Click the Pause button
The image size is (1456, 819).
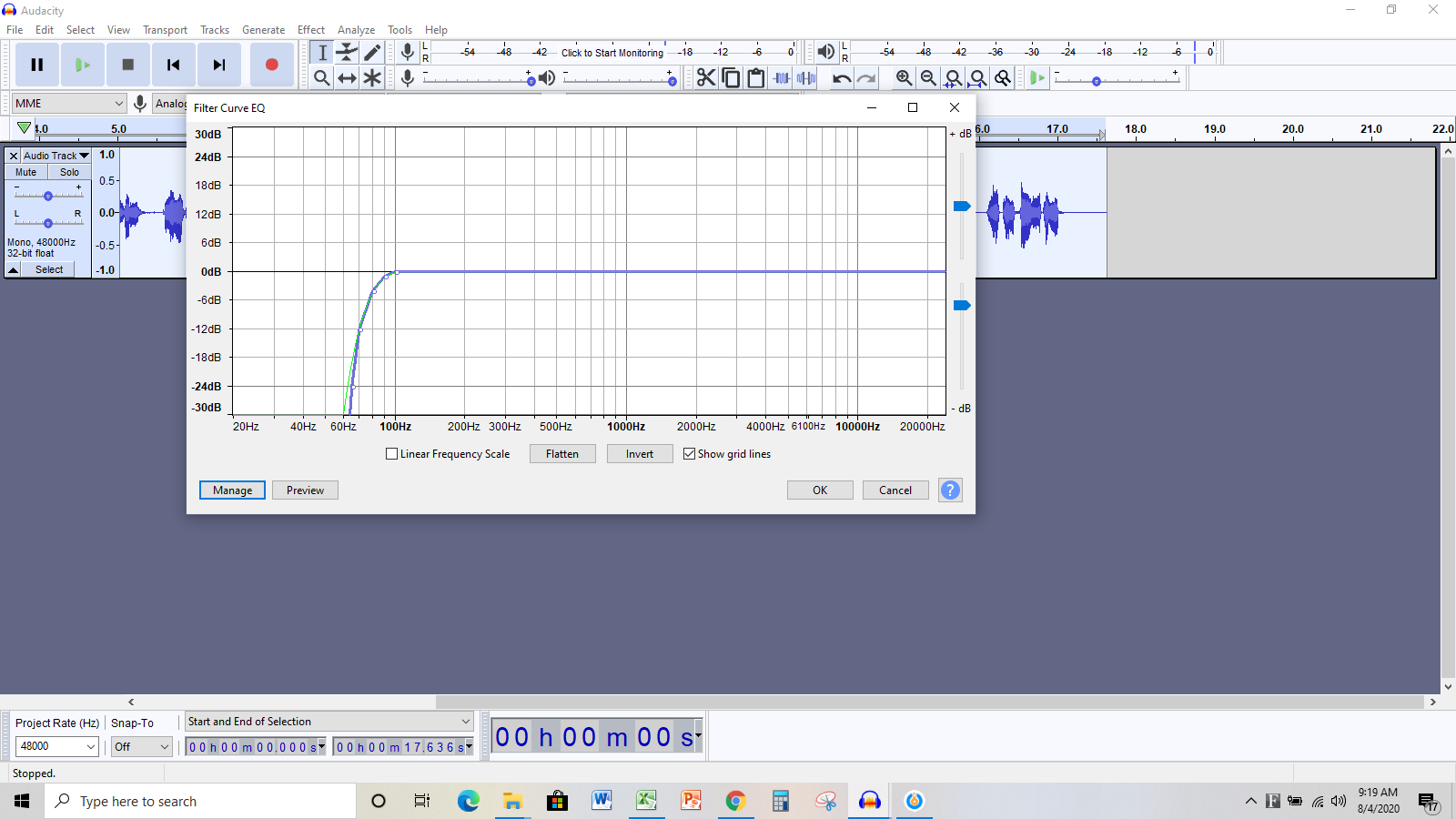point(37,65)
